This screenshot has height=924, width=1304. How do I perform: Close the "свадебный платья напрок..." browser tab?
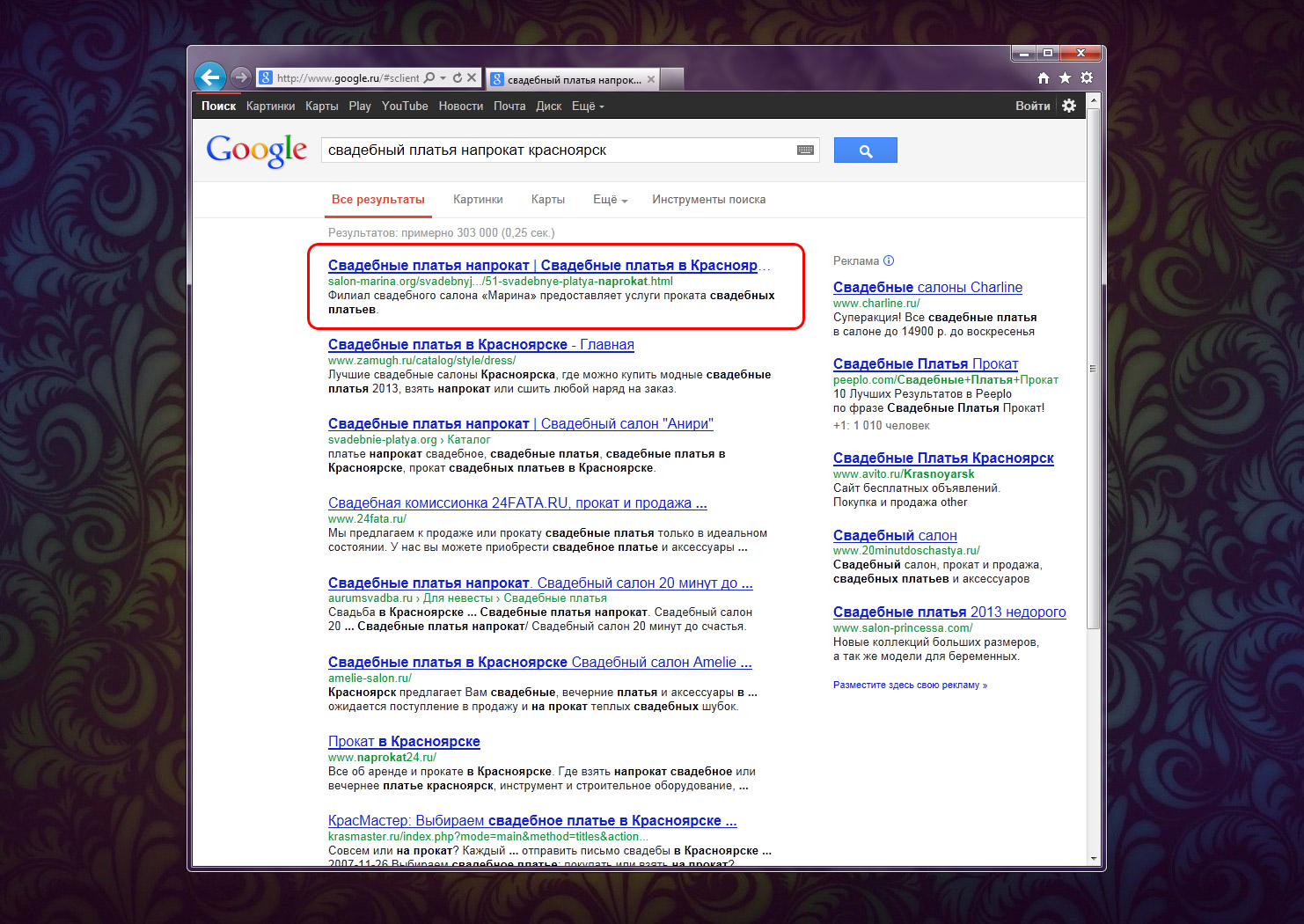[x=651, y=79]
